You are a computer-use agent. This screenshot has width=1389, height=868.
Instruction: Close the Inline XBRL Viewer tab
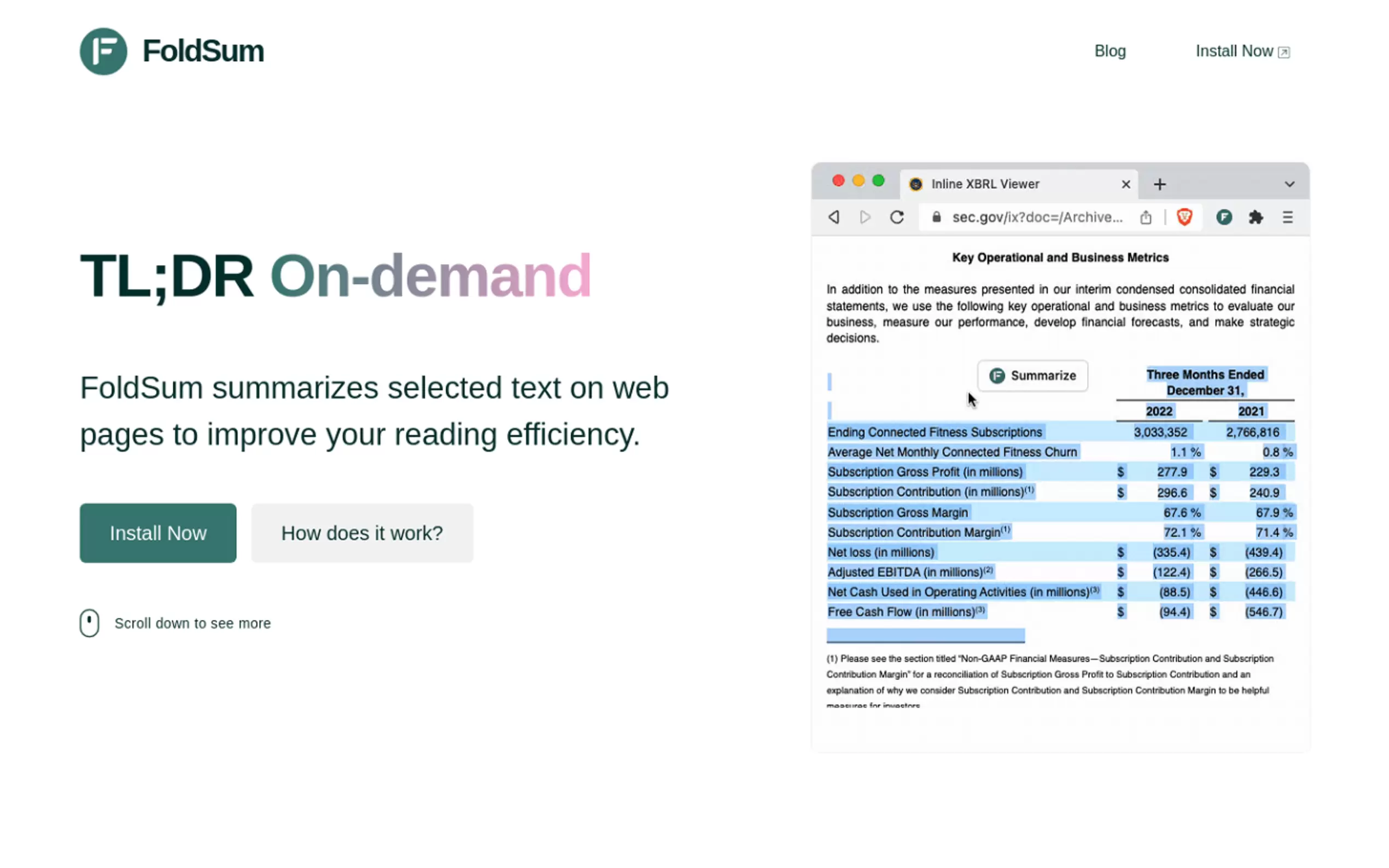[x=1125, y=184]
